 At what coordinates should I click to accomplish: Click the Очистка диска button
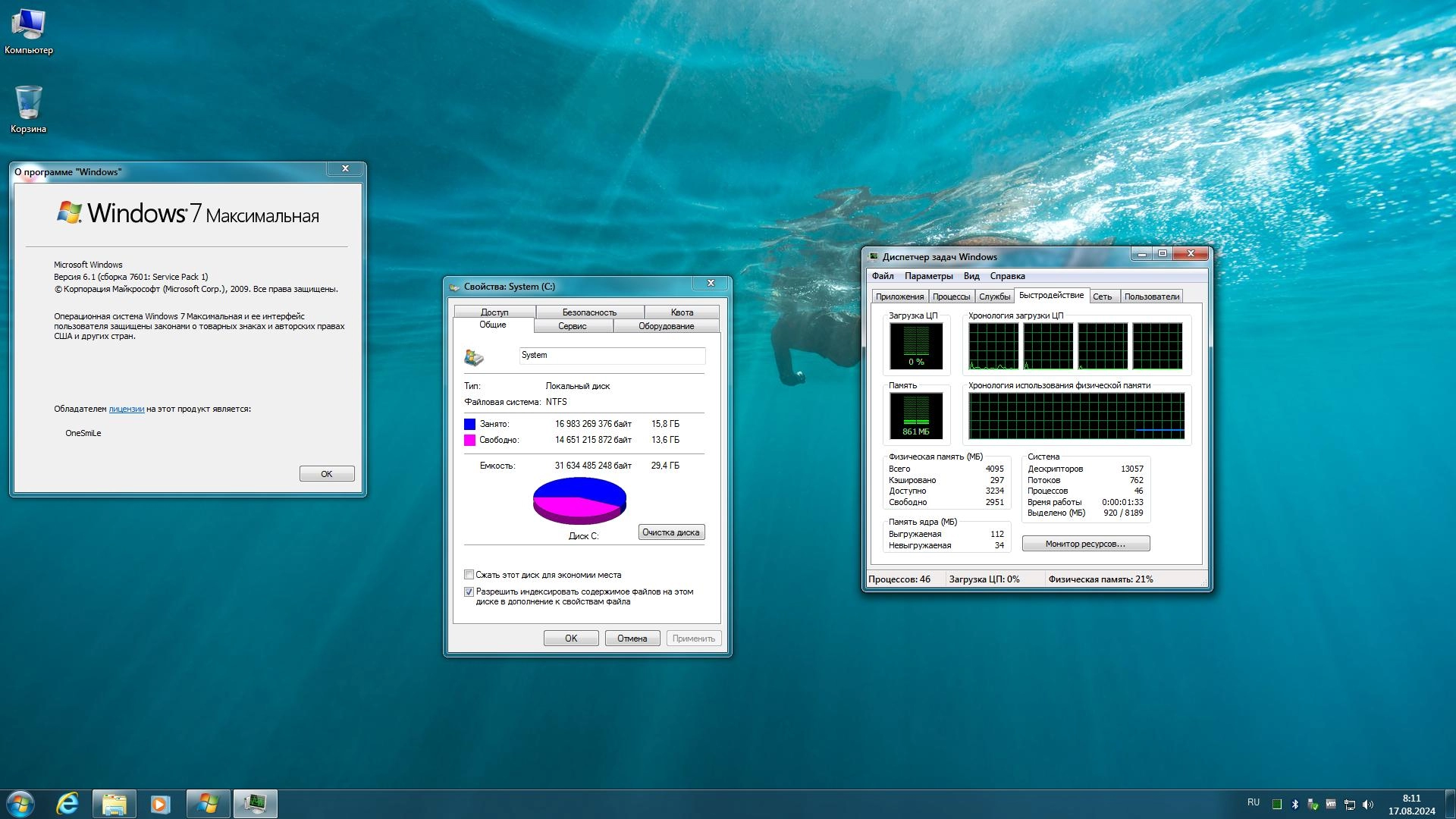click(671, 532)
